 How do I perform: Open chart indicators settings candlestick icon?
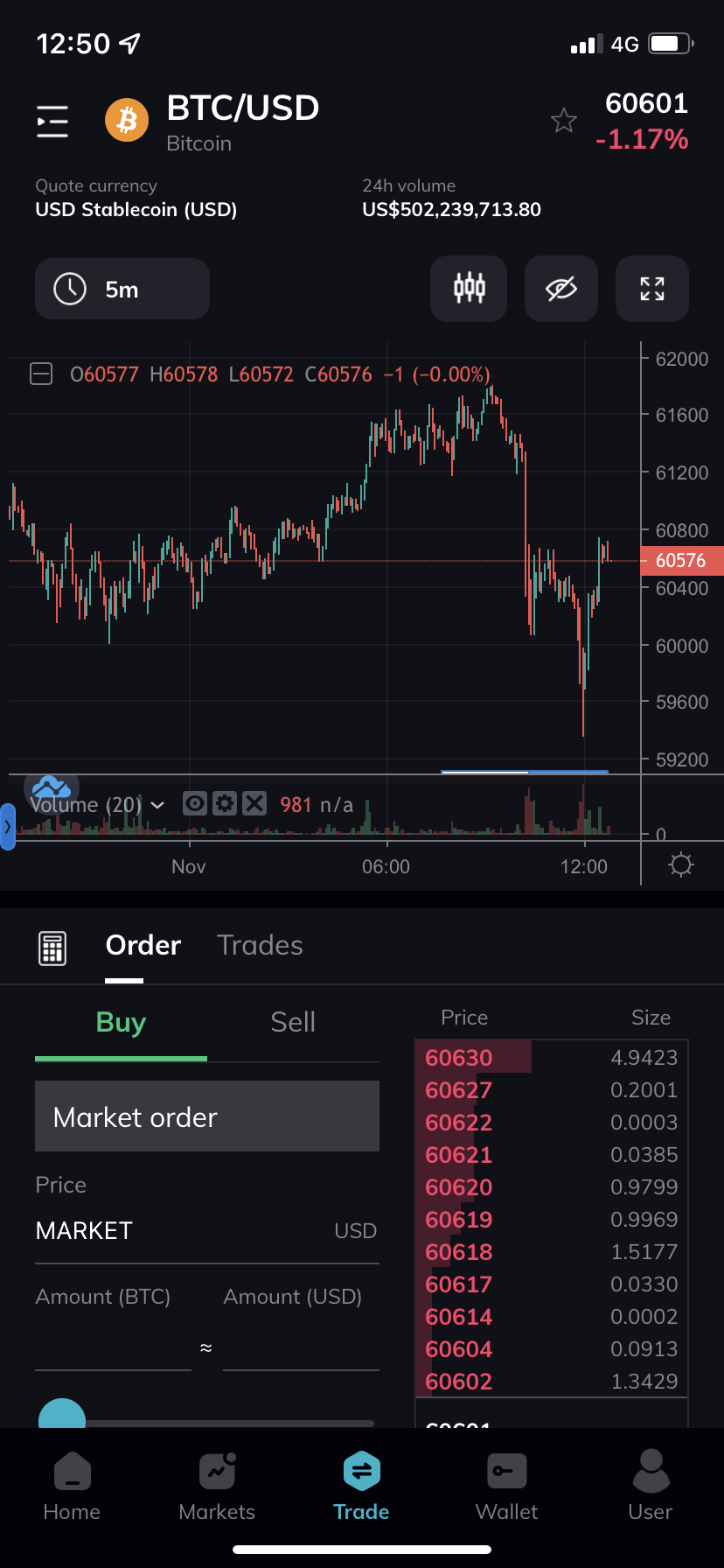[x=469, y=288]
